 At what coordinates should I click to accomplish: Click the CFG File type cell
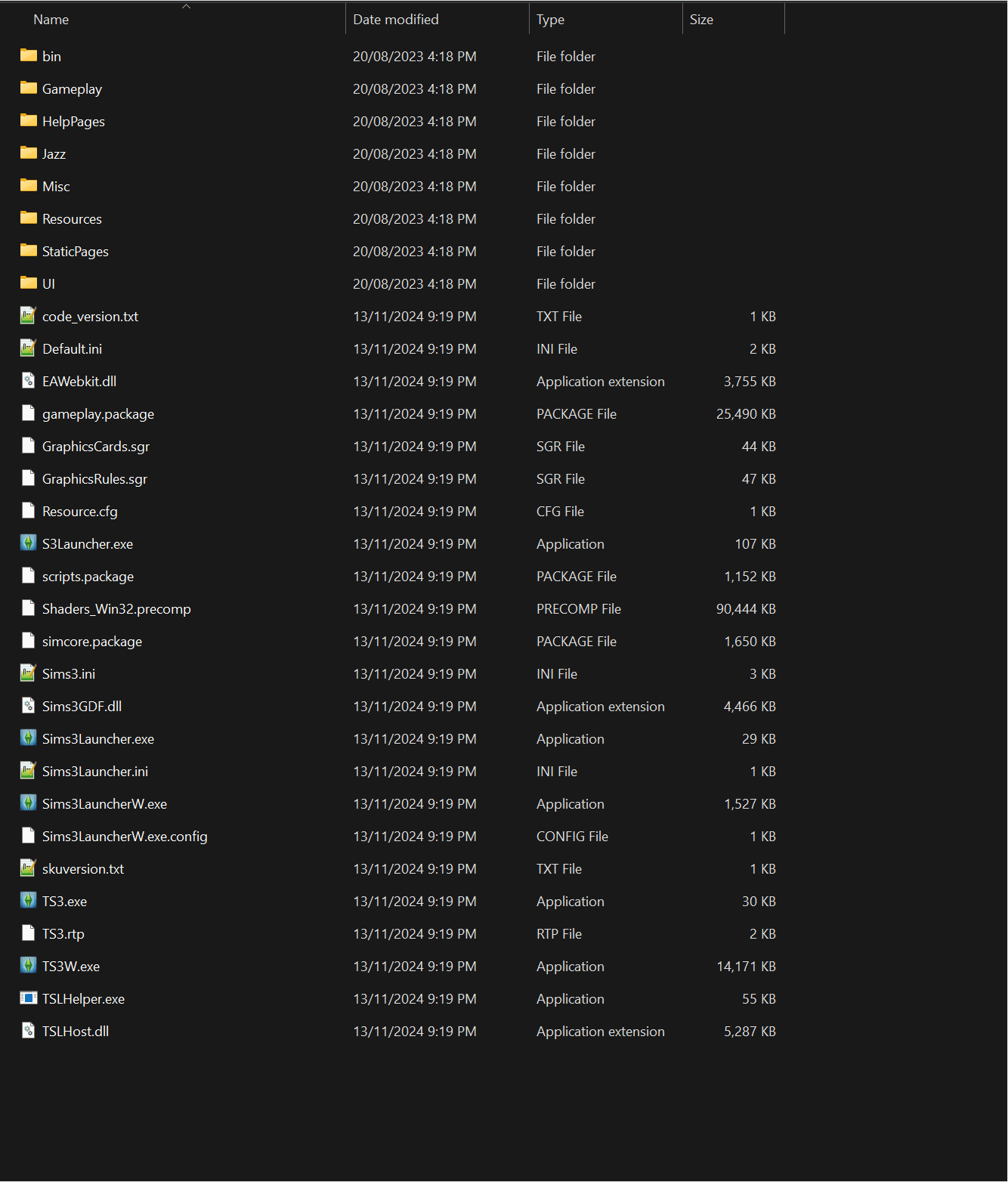point(560,512)
